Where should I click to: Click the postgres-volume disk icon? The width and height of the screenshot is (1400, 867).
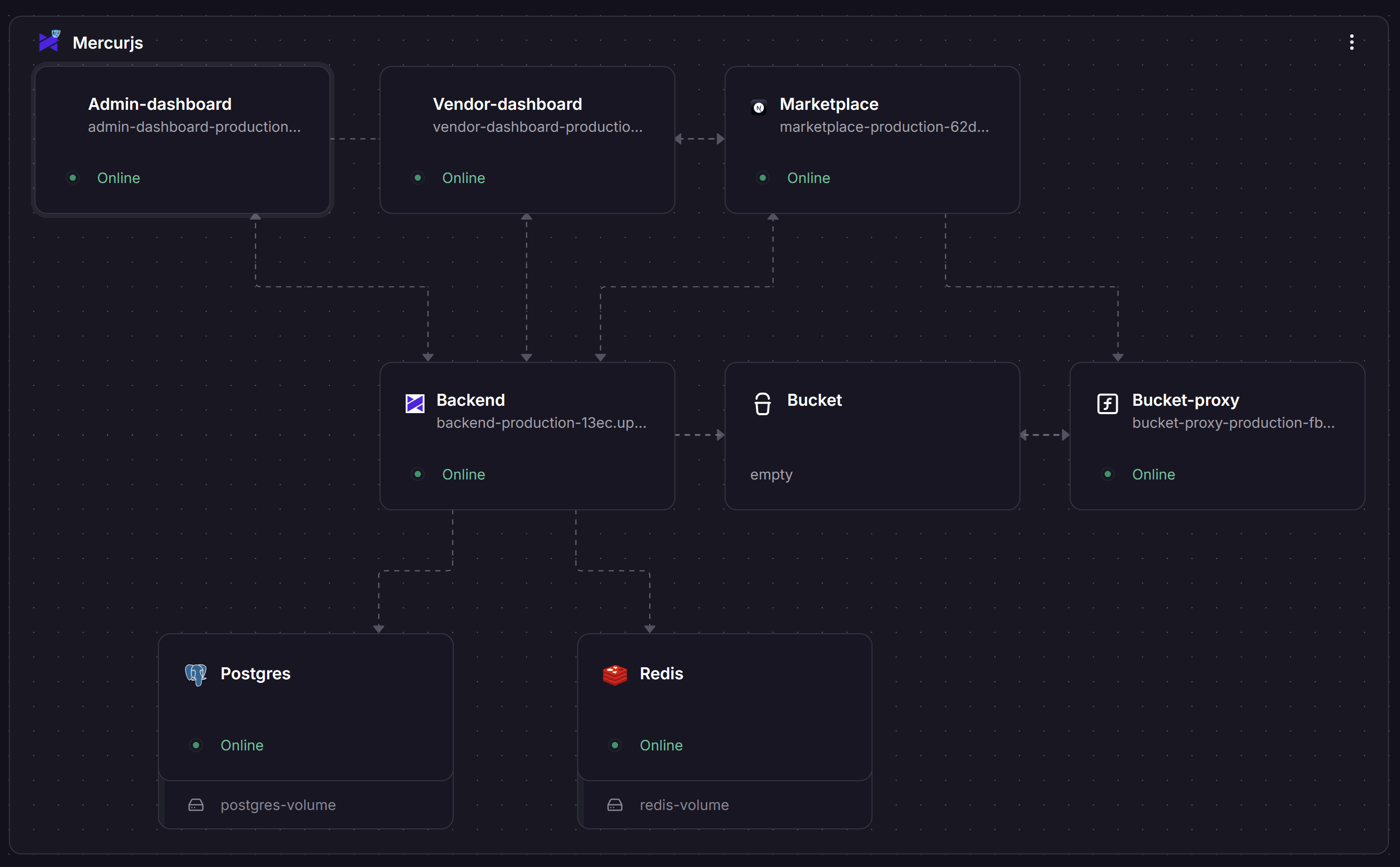tap(196, 805)
